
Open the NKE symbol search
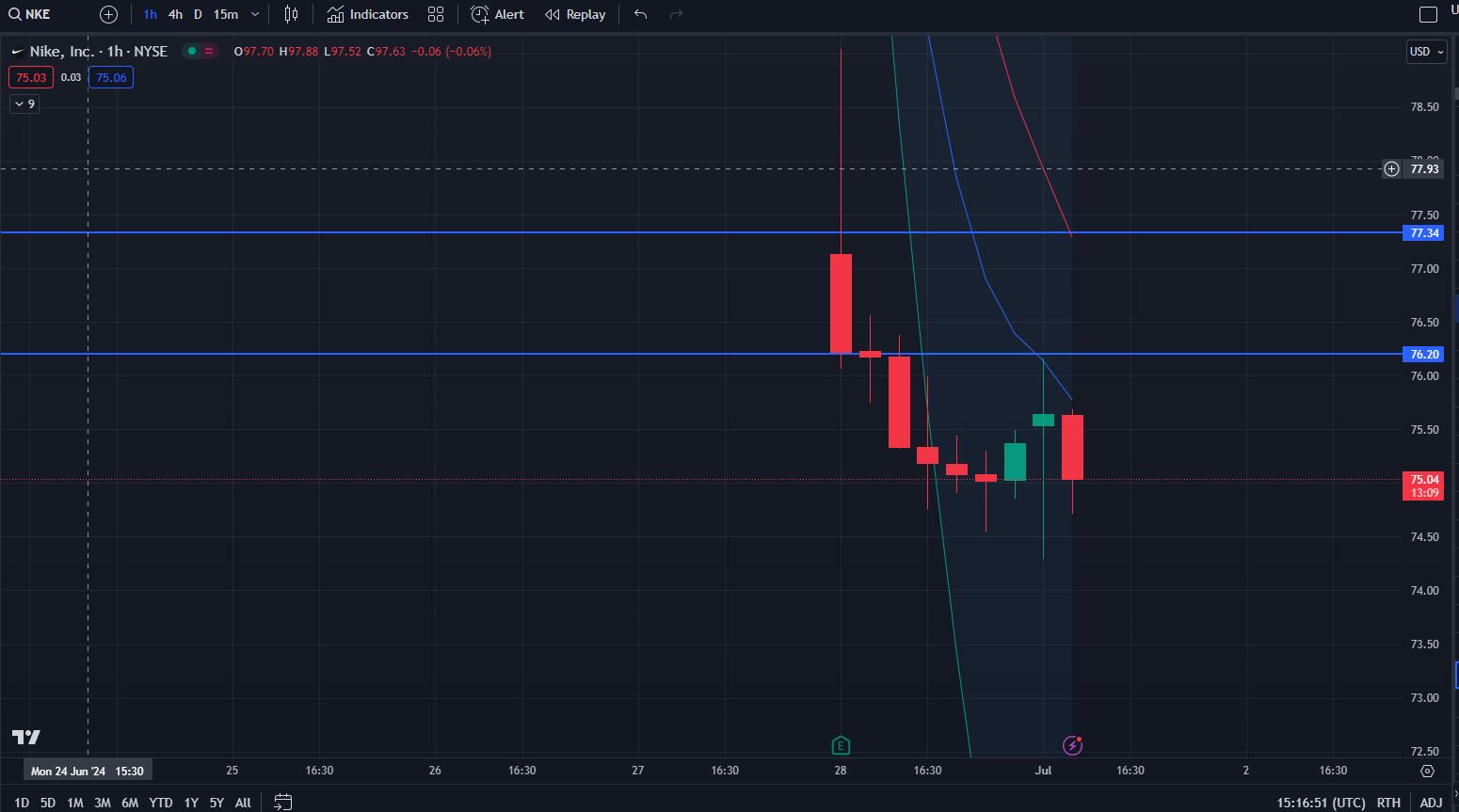pyautogui.click(x=30, y=14)
